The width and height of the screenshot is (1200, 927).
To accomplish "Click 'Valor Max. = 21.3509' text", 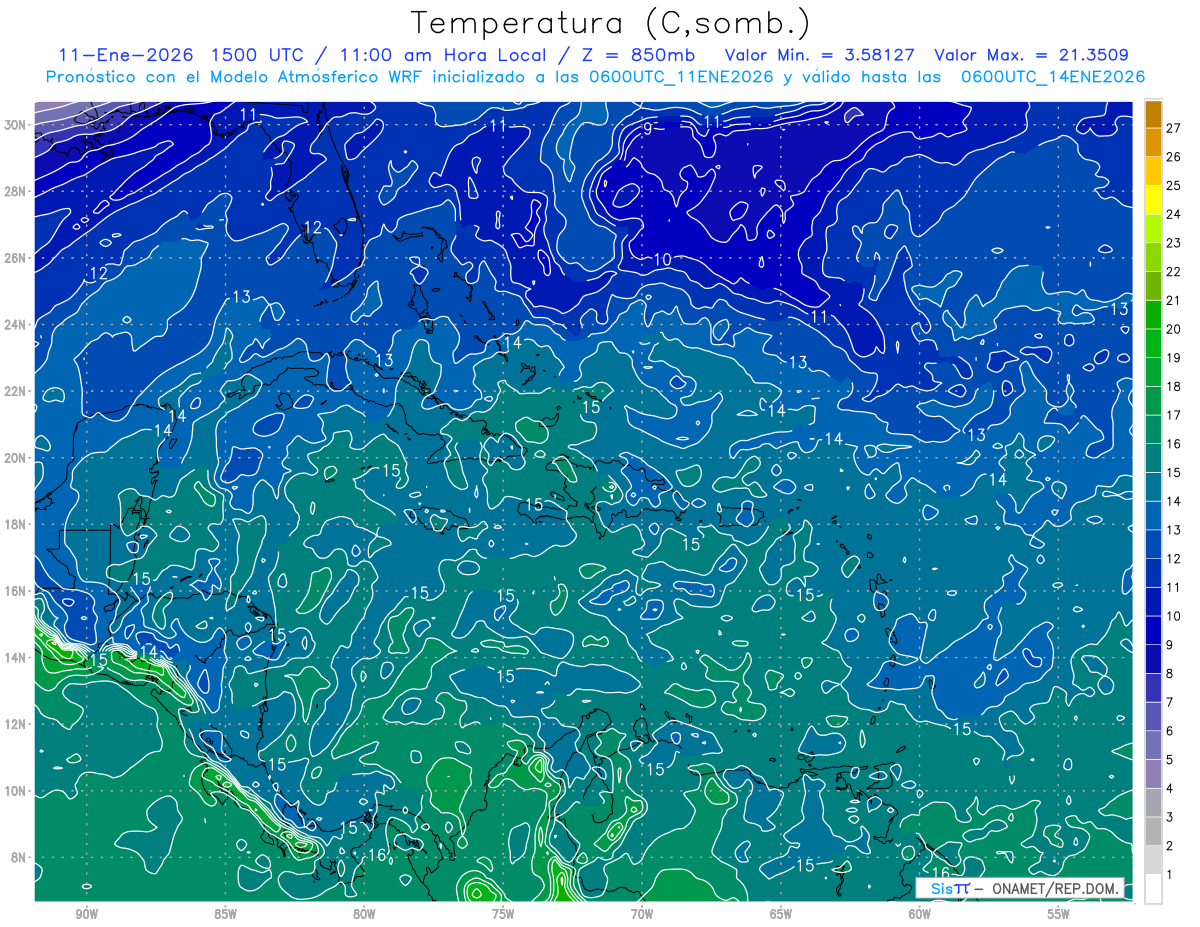I will click(1032, 55).
